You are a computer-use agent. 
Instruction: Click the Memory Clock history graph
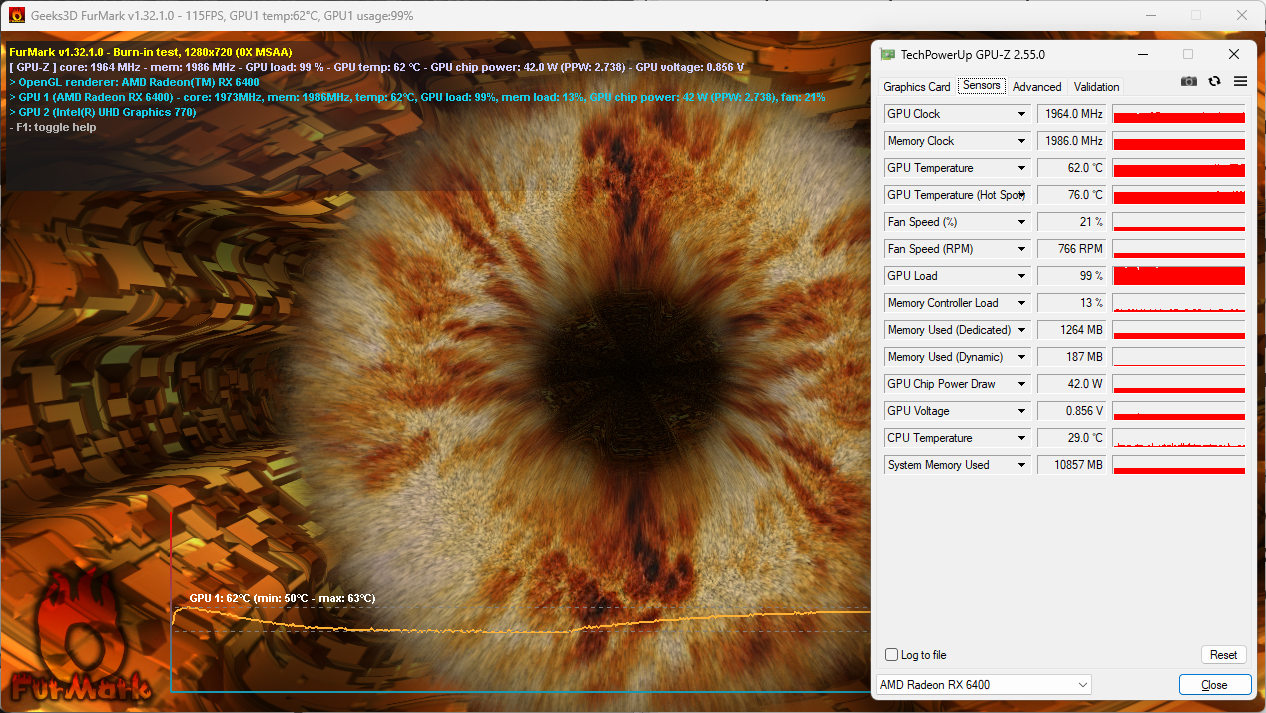point(1179,141)
